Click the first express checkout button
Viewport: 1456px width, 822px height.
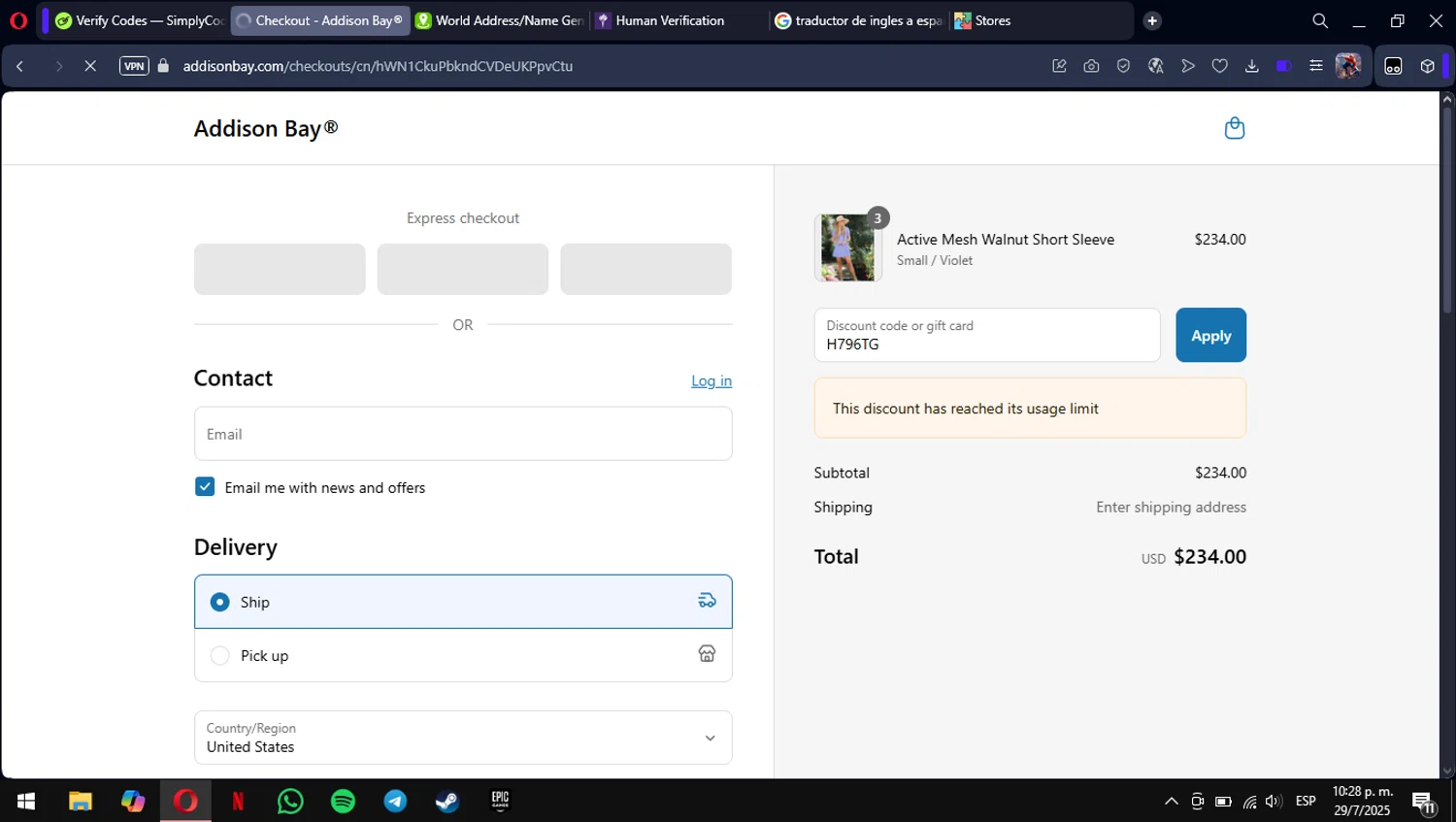click(x=280, y=269)
